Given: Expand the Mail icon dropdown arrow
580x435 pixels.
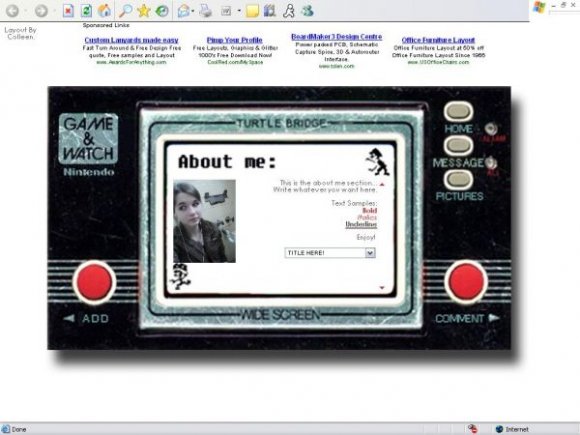Looking at the screenshot, I should point(193,11).
